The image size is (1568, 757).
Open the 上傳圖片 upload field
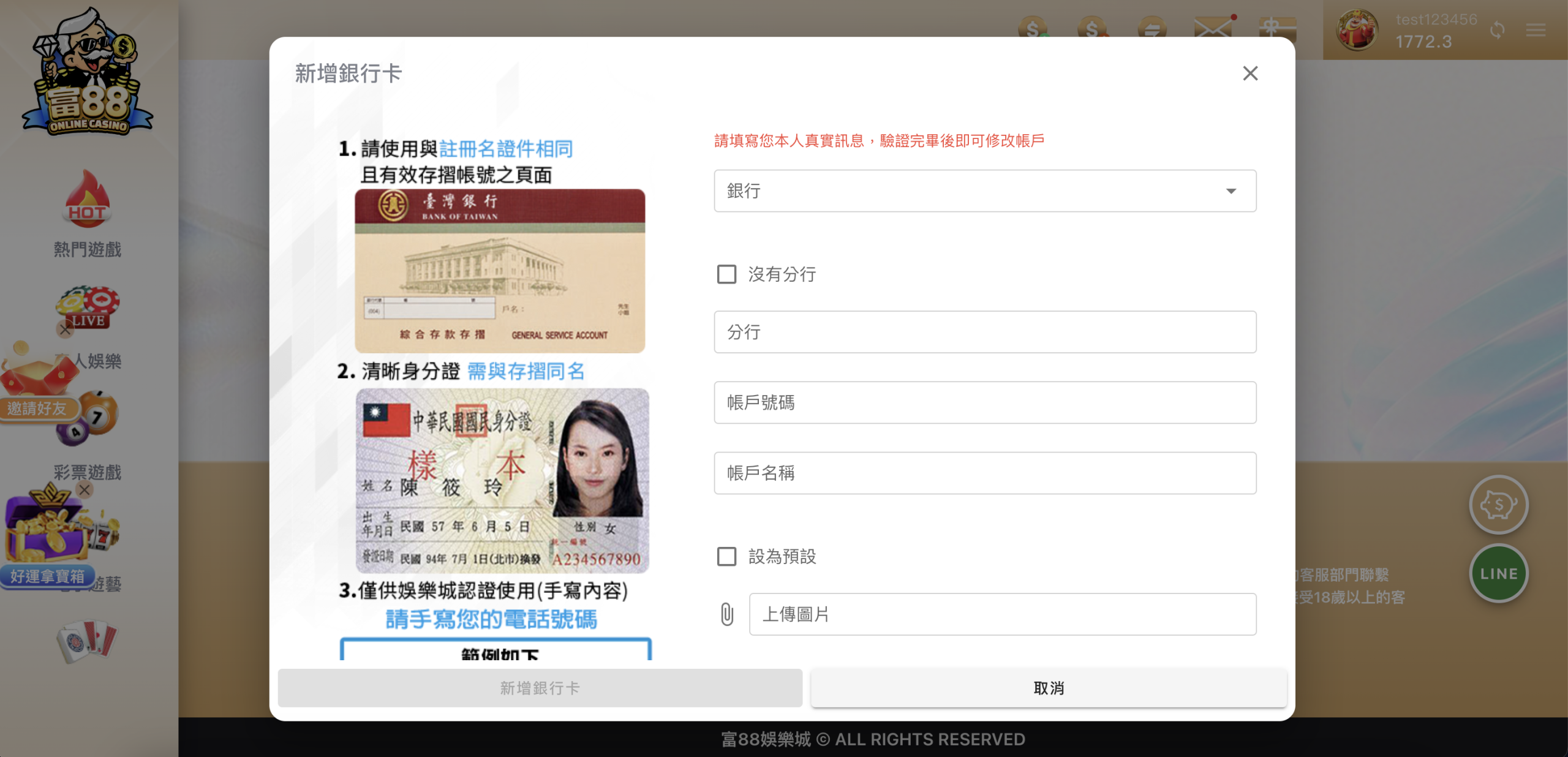pos(1003,614)
